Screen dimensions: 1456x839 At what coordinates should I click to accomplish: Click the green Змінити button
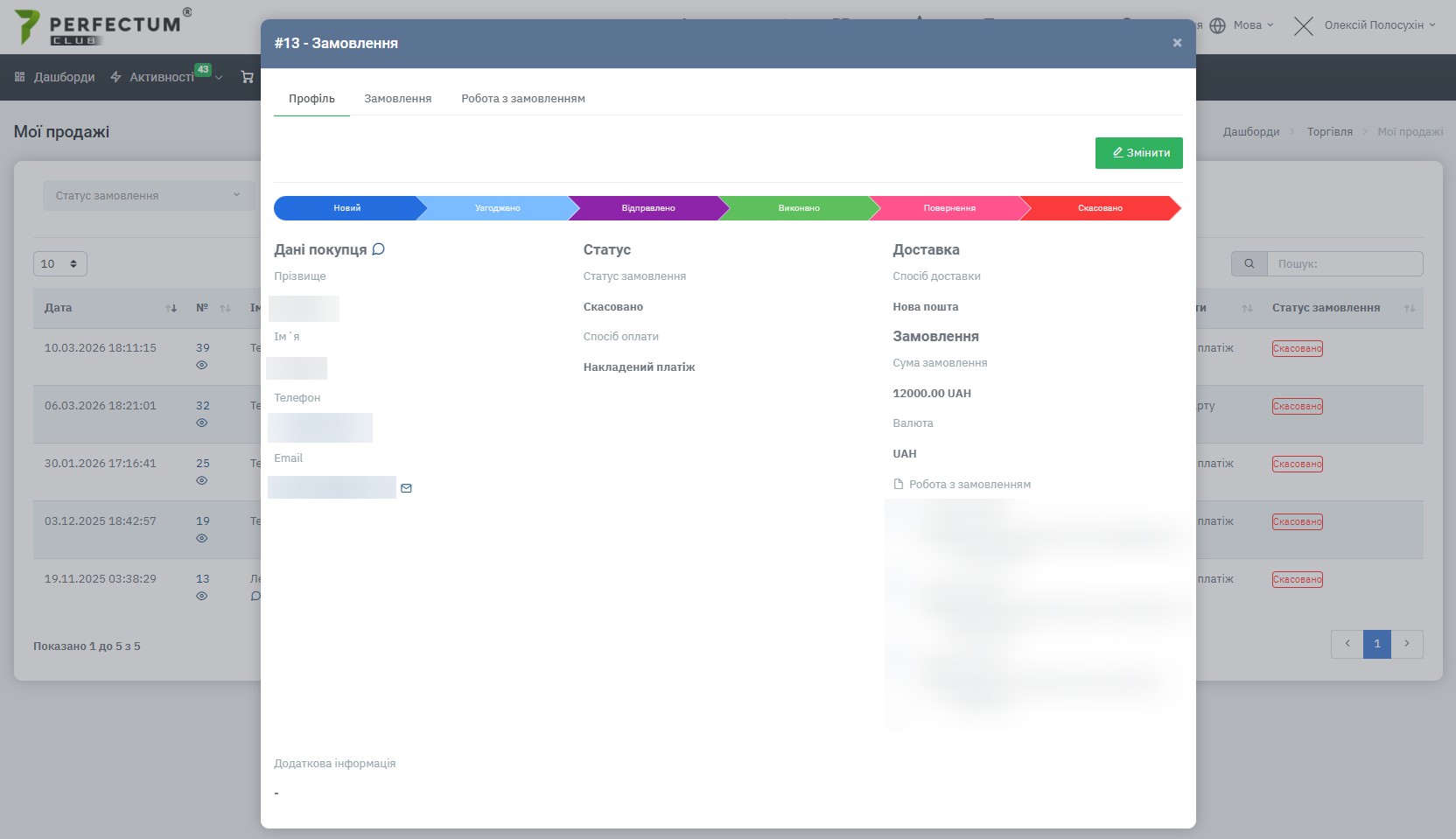pos(1138,152)
